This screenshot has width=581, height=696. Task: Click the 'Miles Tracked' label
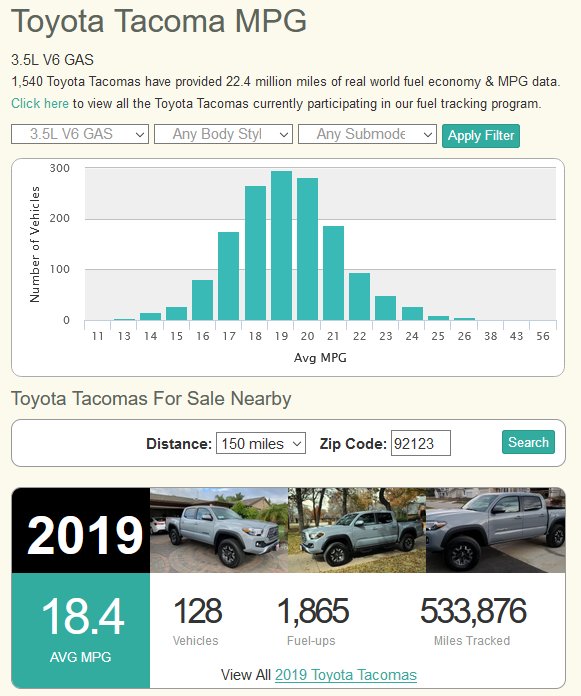[472, 641]
